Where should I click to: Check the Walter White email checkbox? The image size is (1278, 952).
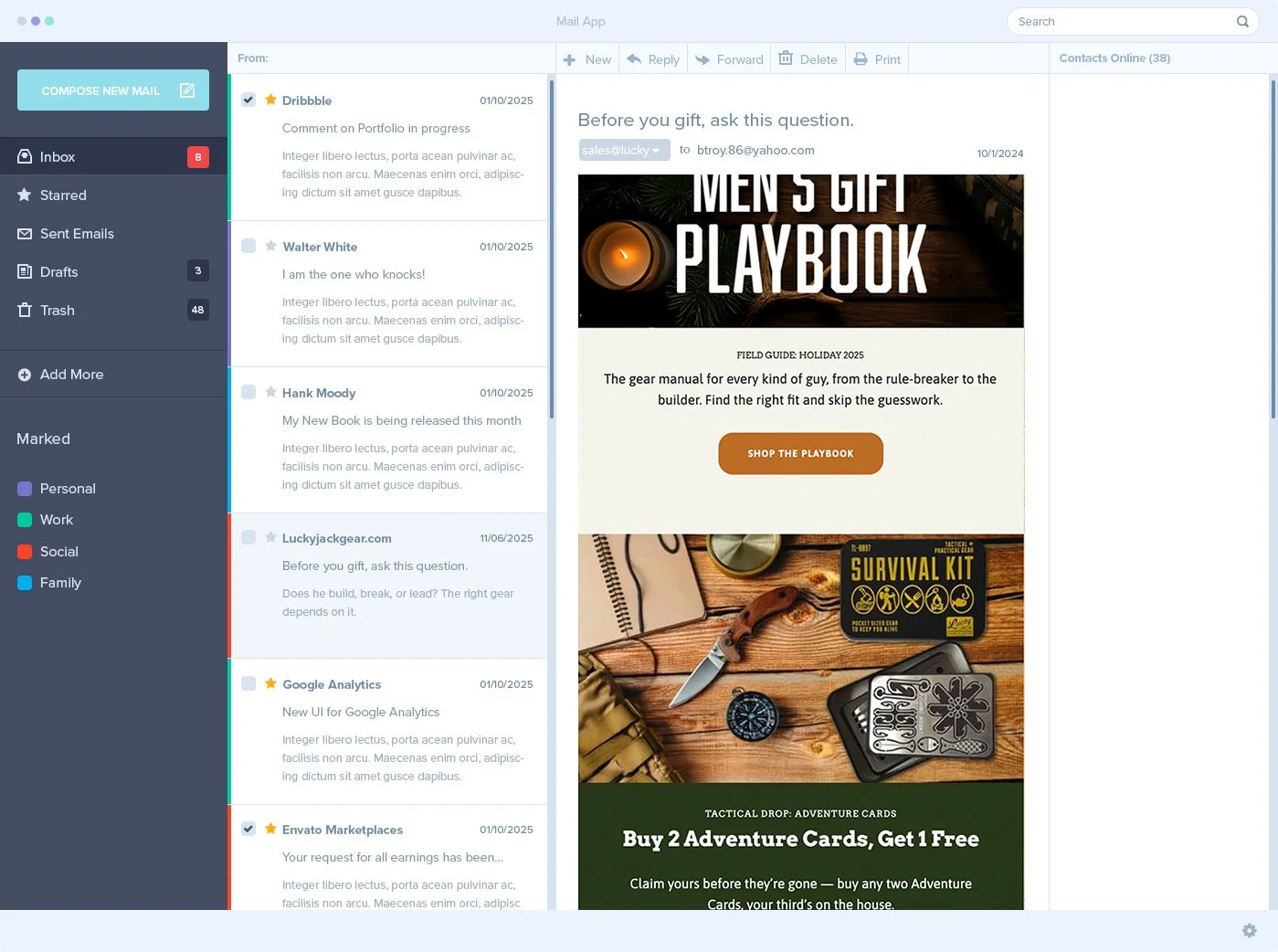[x=248, y=246]
